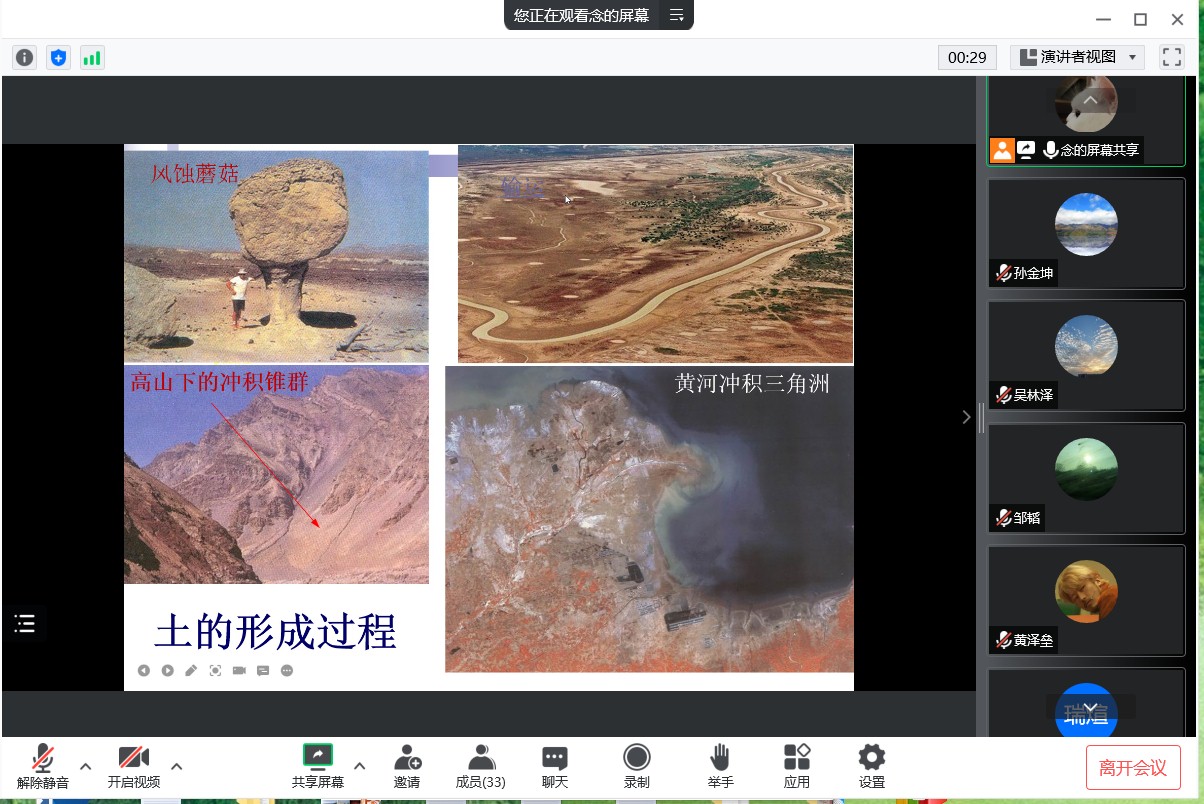Click the meeting info icon

click(25, 58)
